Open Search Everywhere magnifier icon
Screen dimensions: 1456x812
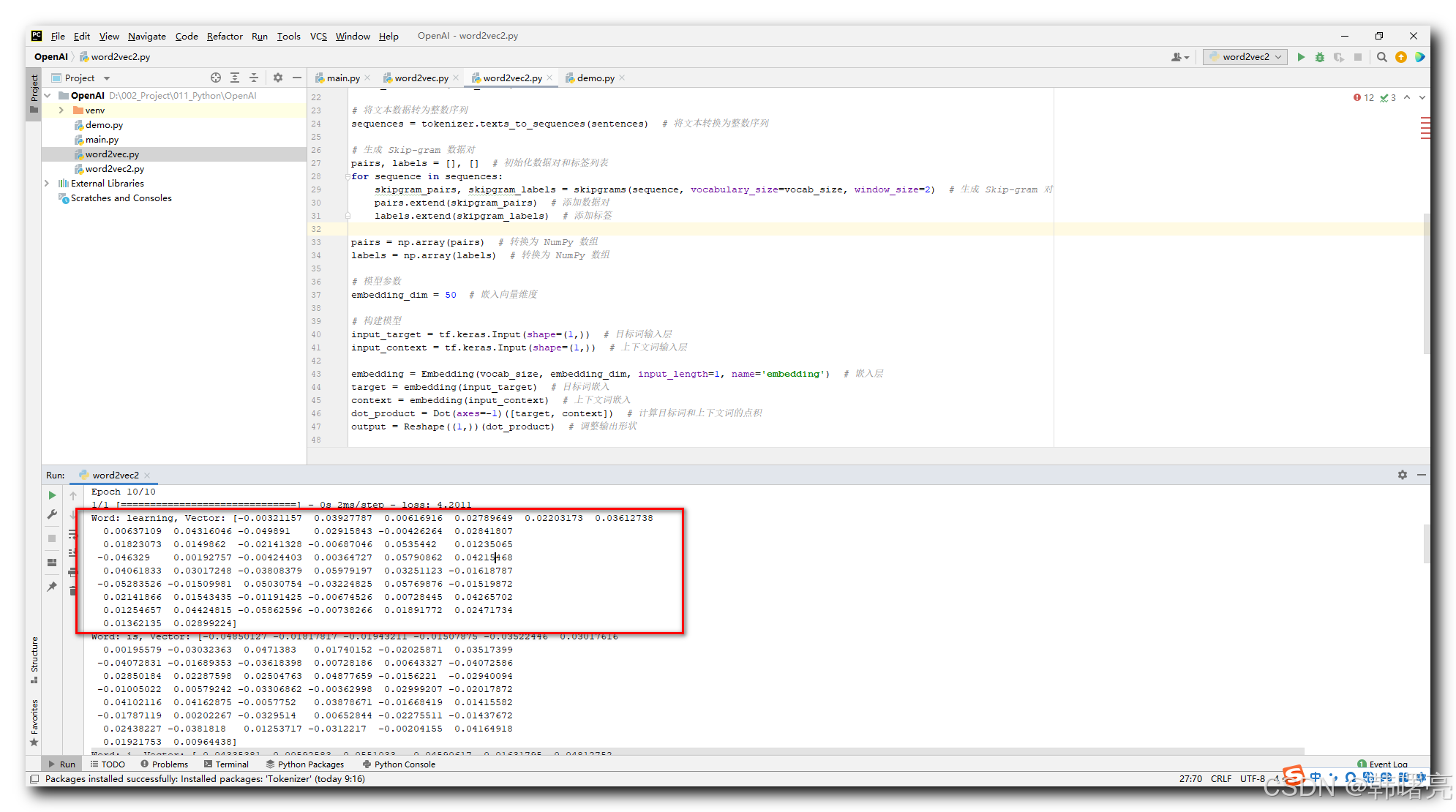coord(1382,57)
